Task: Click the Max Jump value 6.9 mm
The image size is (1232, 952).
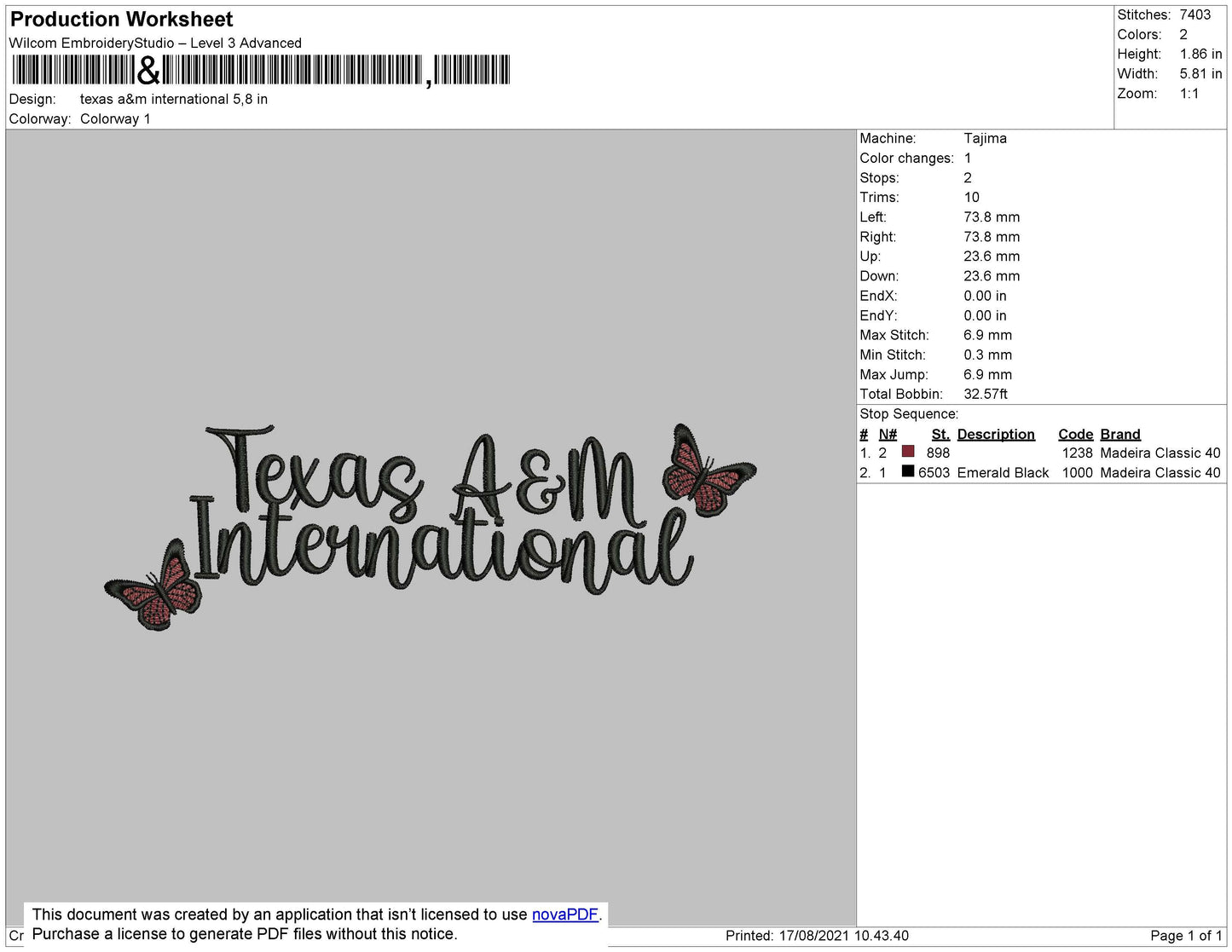Action: 988,374
